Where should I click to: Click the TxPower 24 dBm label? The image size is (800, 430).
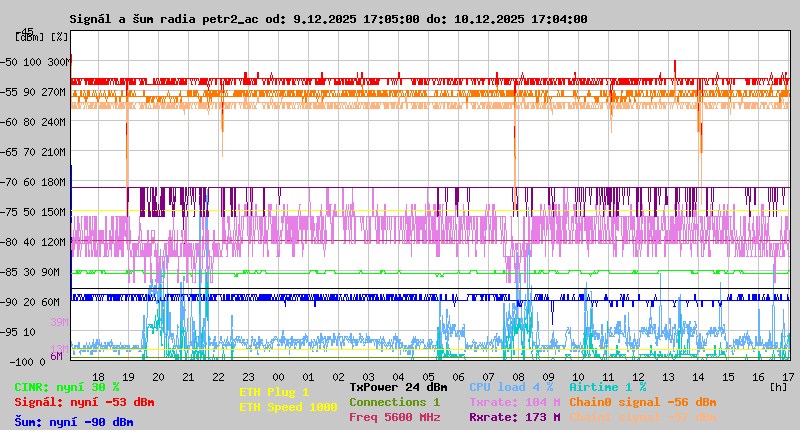coord(398,387)
